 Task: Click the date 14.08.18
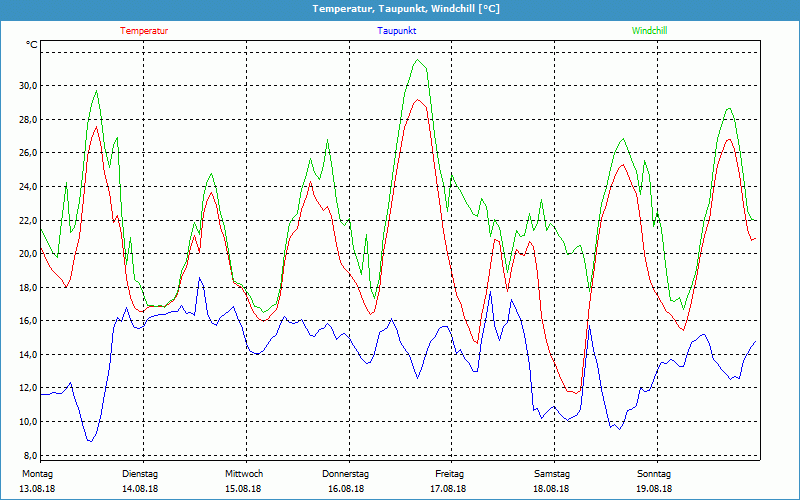[140, 489]
